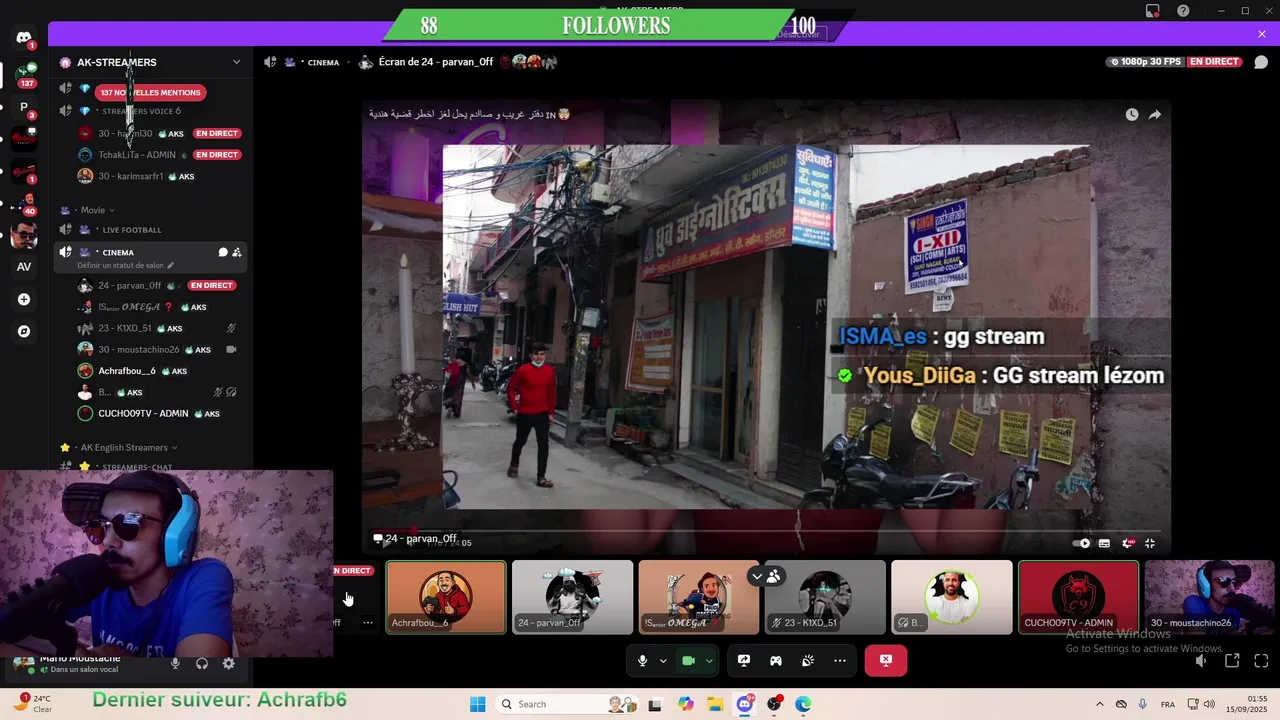Screen dimensions: 1280x720
Task: Open File Explorer from the taskbar
Action: tap(715, 704)
